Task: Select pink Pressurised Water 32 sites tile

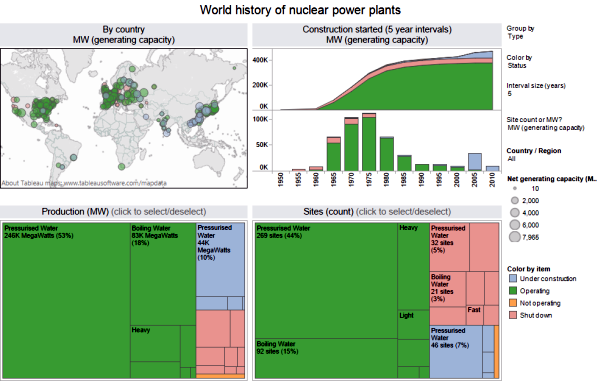Action: pos(450,247)
